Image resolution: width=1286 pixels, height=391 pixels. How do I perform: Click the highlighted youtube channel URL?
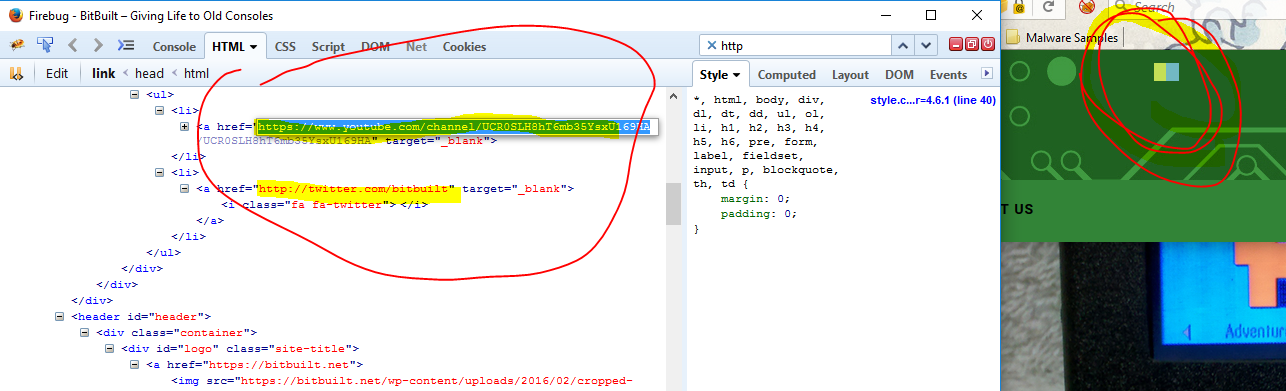454,127
